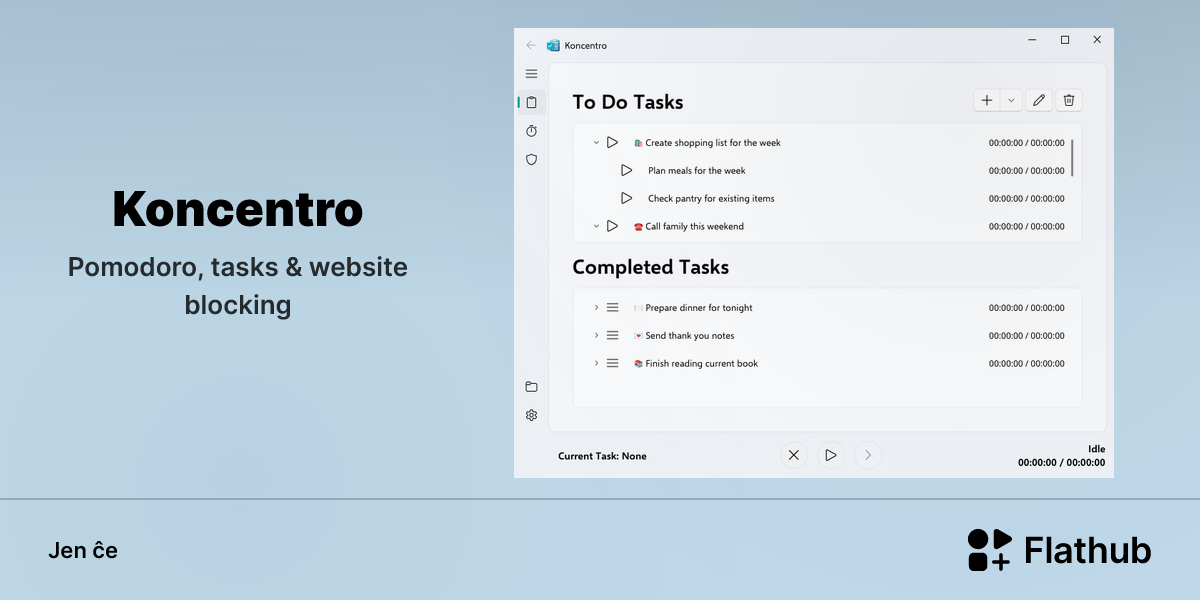The height and width of the screenshot is (600, 1200).
Task: Start the Call family this weekend task
Action: coord(613,227)
